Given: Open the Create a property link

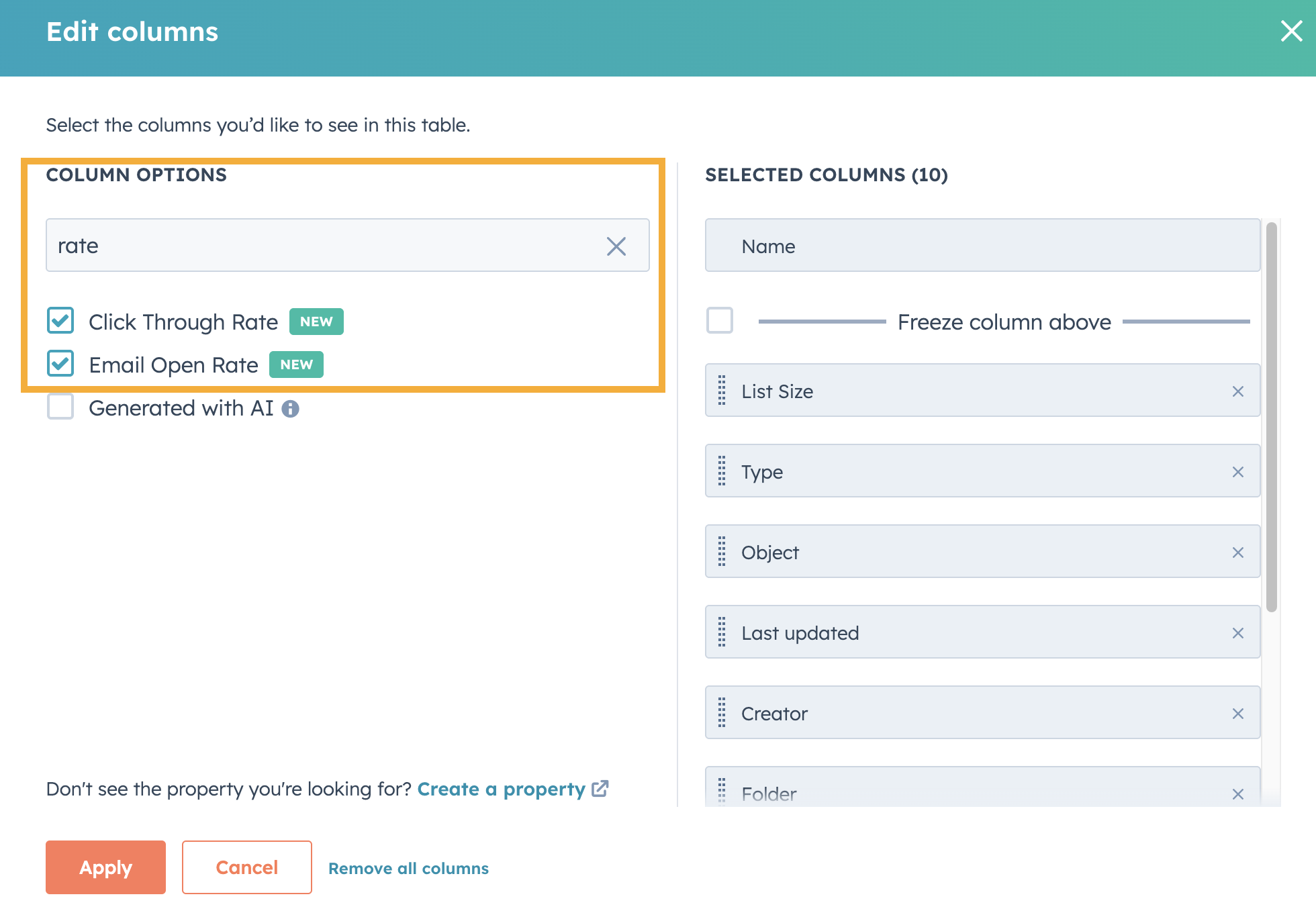Looking at the screenshot, I should [x=512, y=789].
